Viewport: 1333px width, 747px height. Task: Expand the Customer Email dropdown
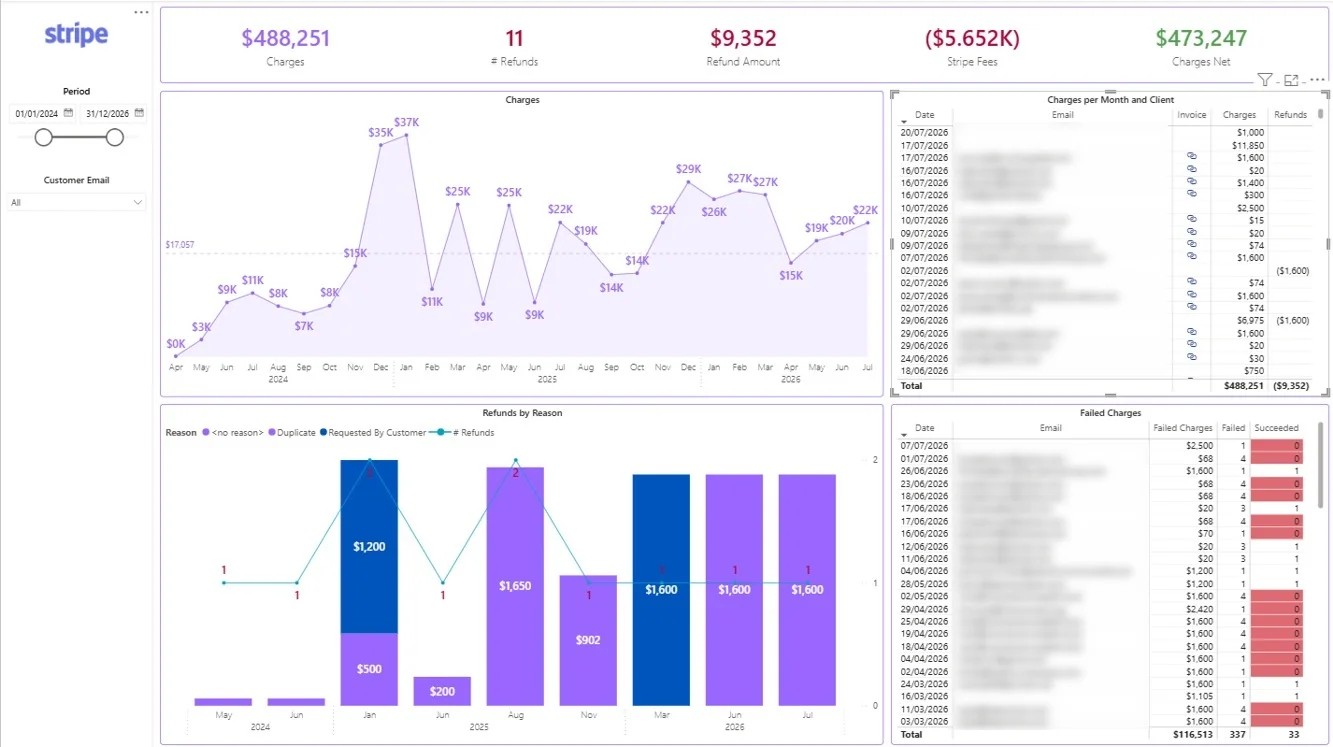click(77, 202)
